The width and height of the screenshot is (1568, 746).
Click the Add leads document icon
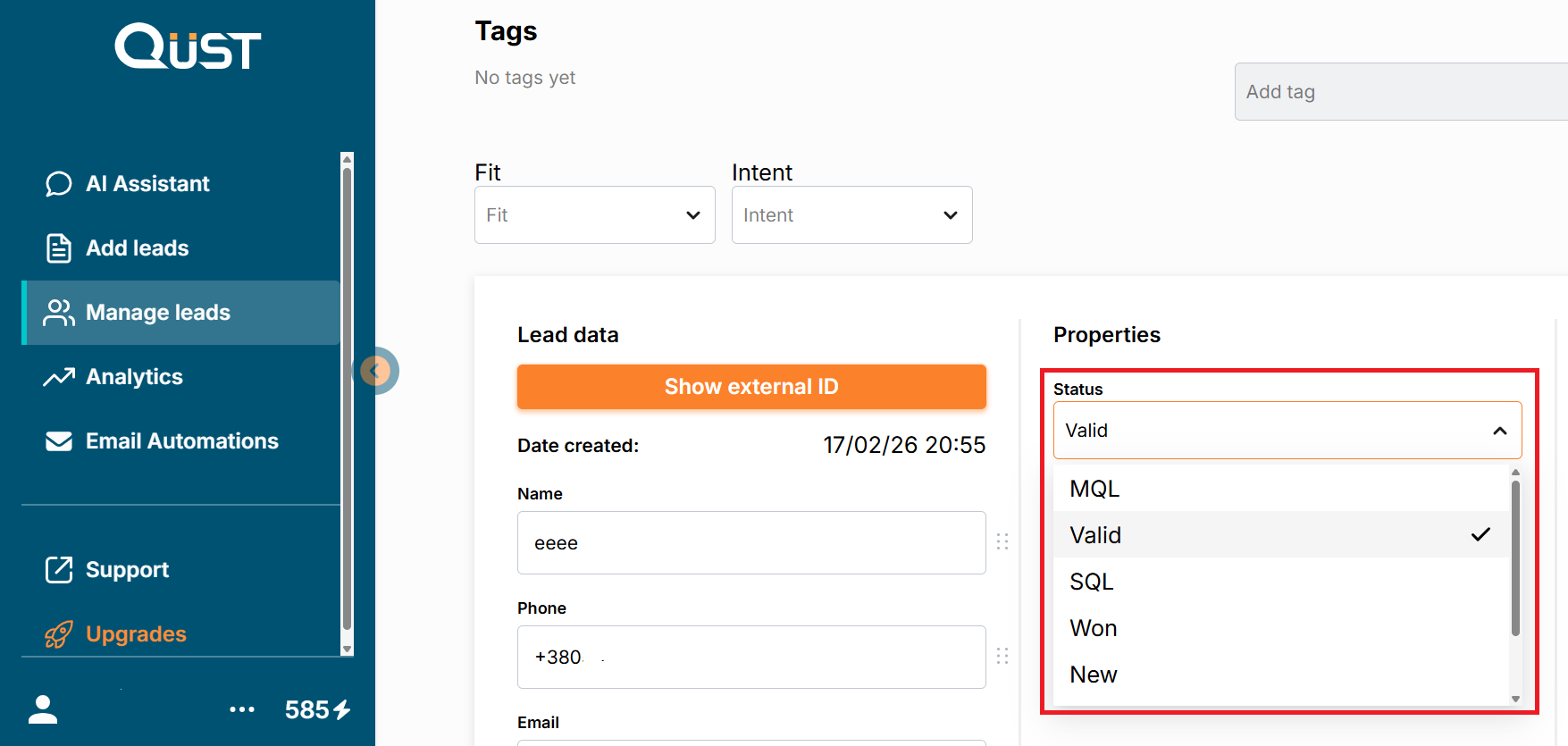(x=59, y=248)
